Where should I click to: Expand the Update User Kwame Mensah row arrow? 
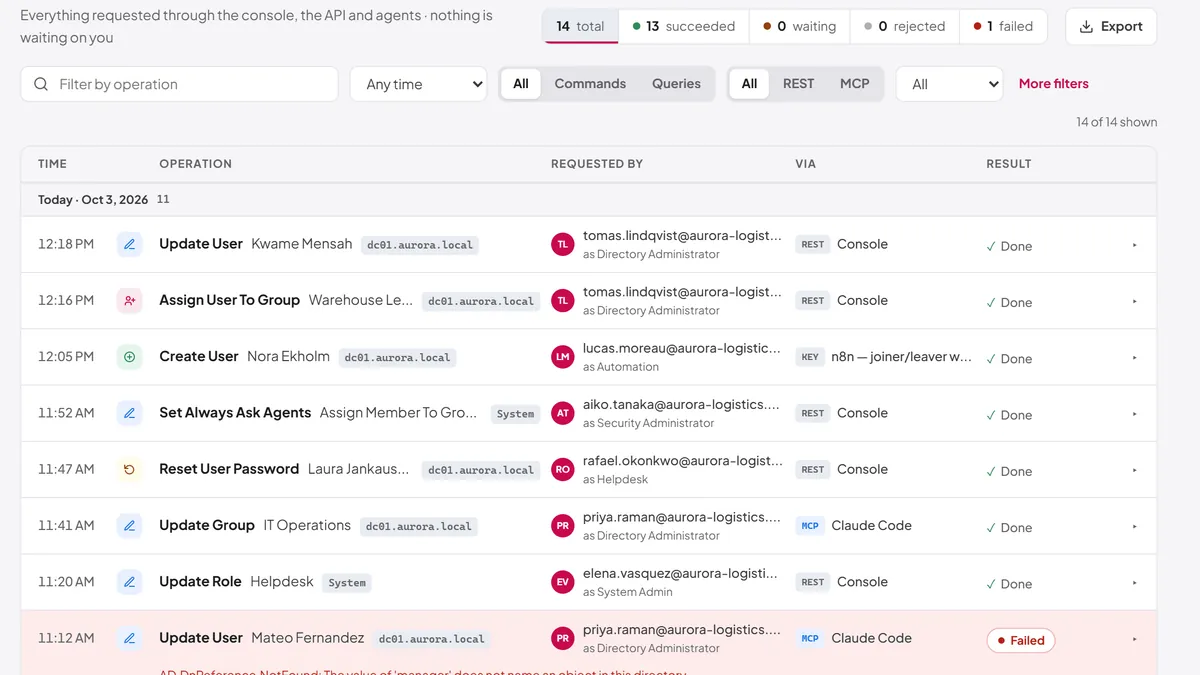pos(1134,245)
